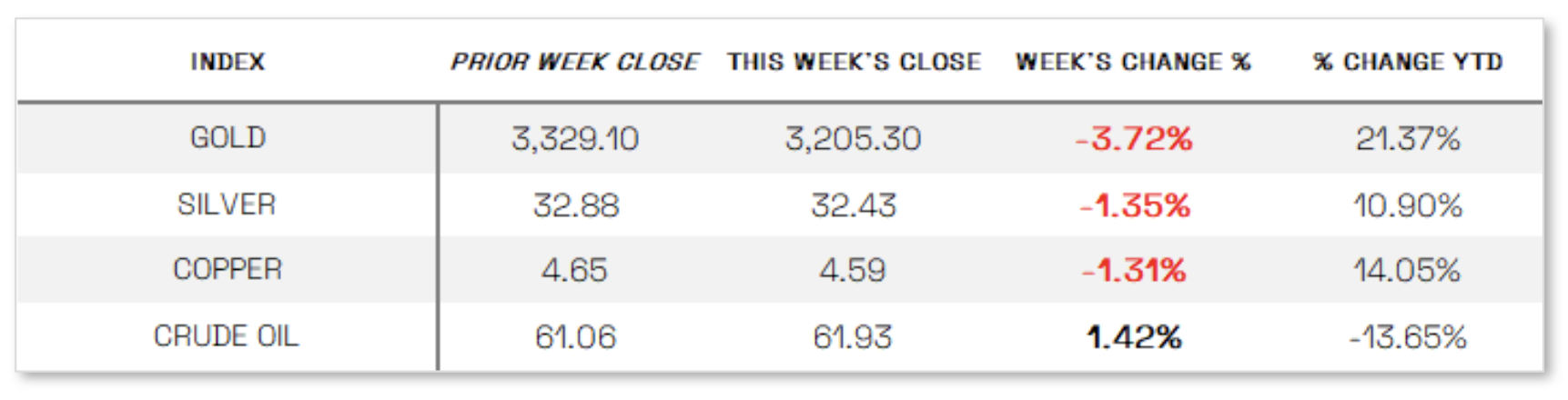Click THIS WEEK'S CLOSE column header
Screen dimensions: 1568x400
pyautogui.click(x=854, y=62)
